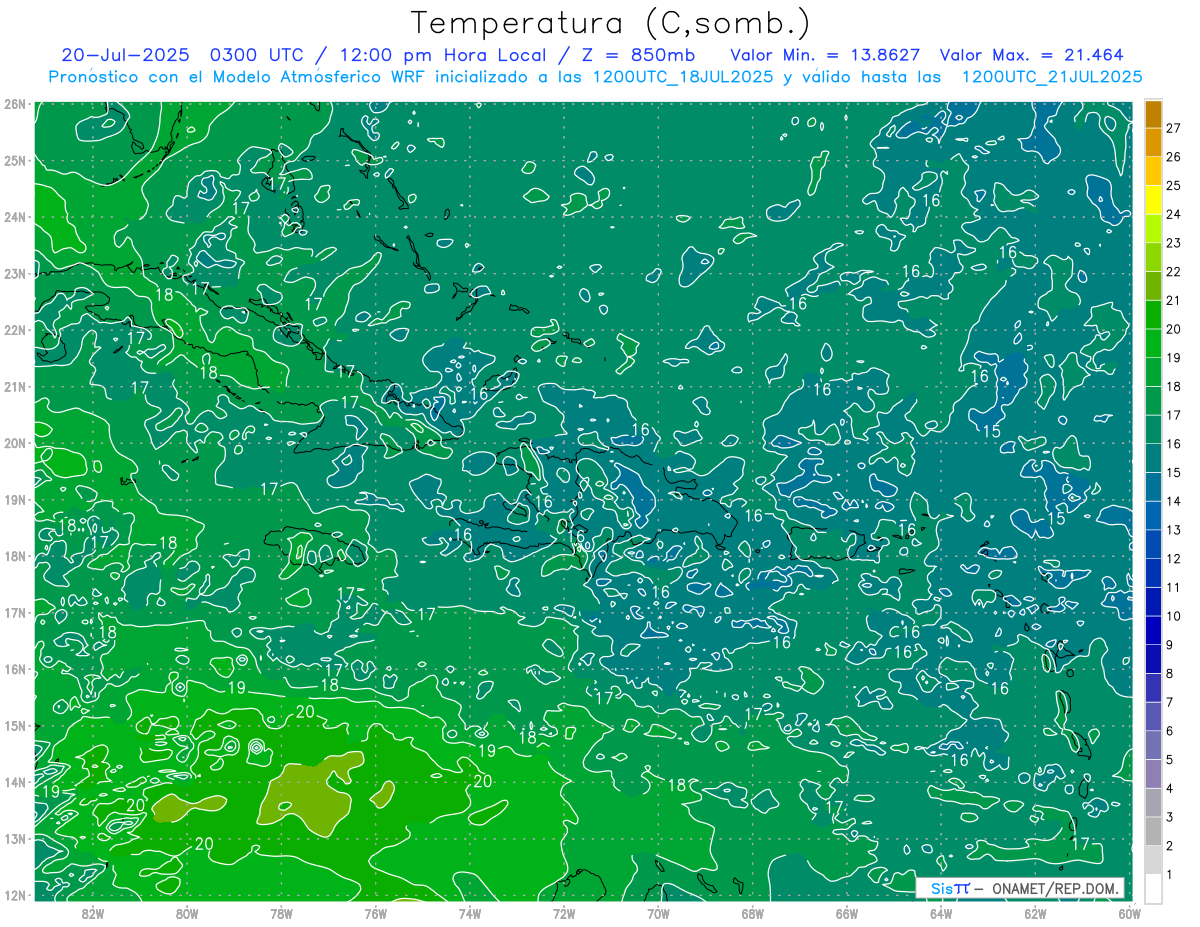Click the "70W" longitude axis label
The height and width of the screenshot is (927, 1200).
[658, 913]
